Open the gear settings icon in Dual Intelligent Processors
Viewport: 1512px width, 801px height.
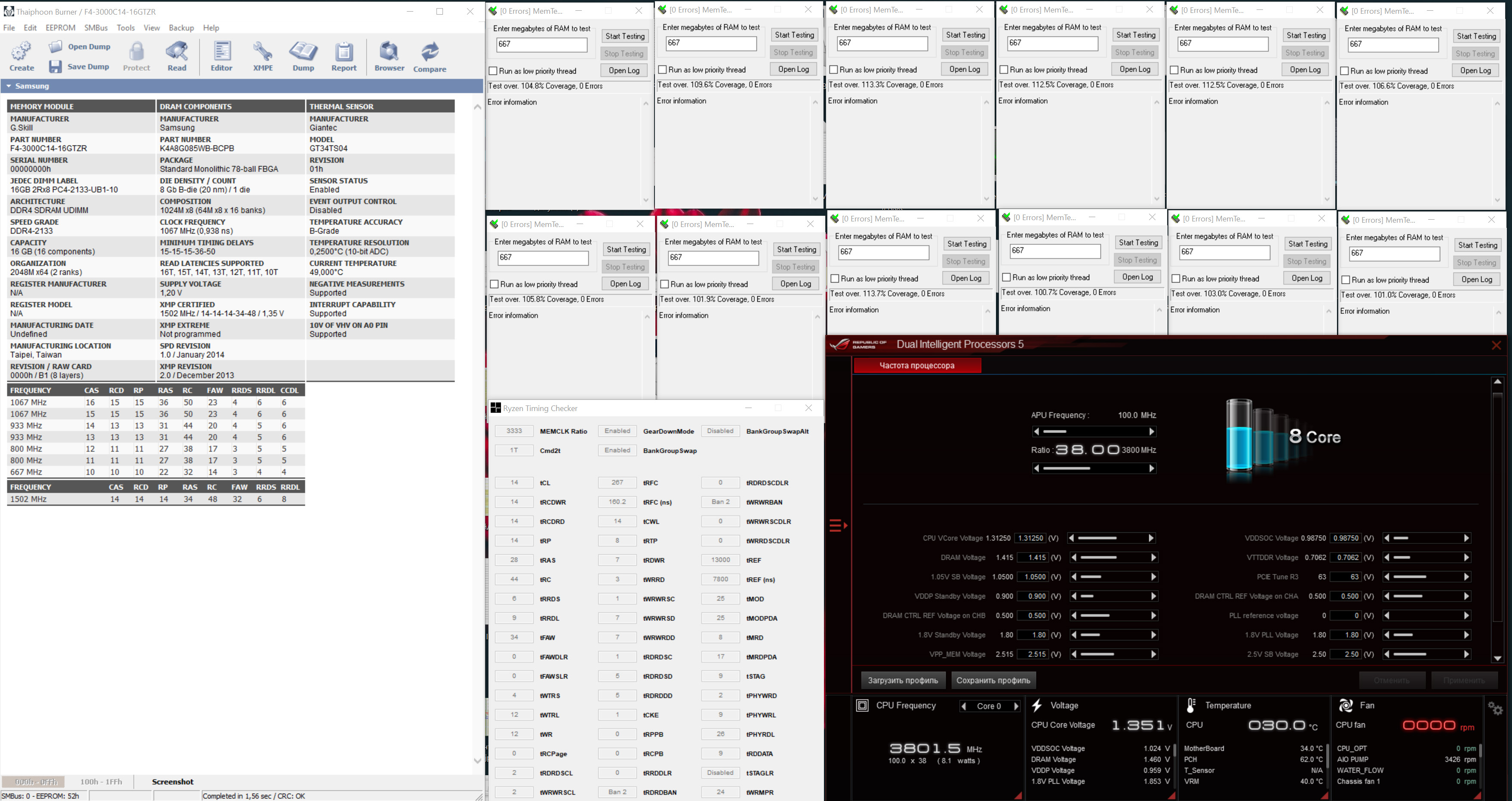1495,708
